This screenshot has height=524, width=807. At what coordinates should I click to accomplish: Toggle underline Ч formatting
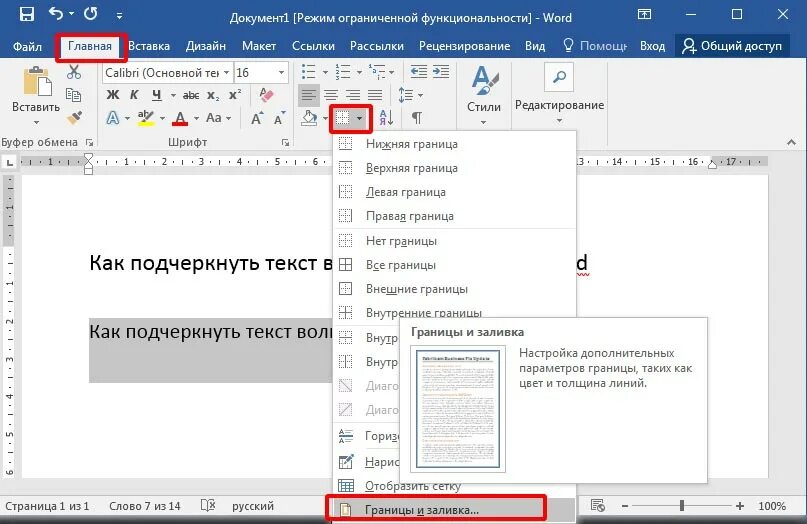click(157, 95)
